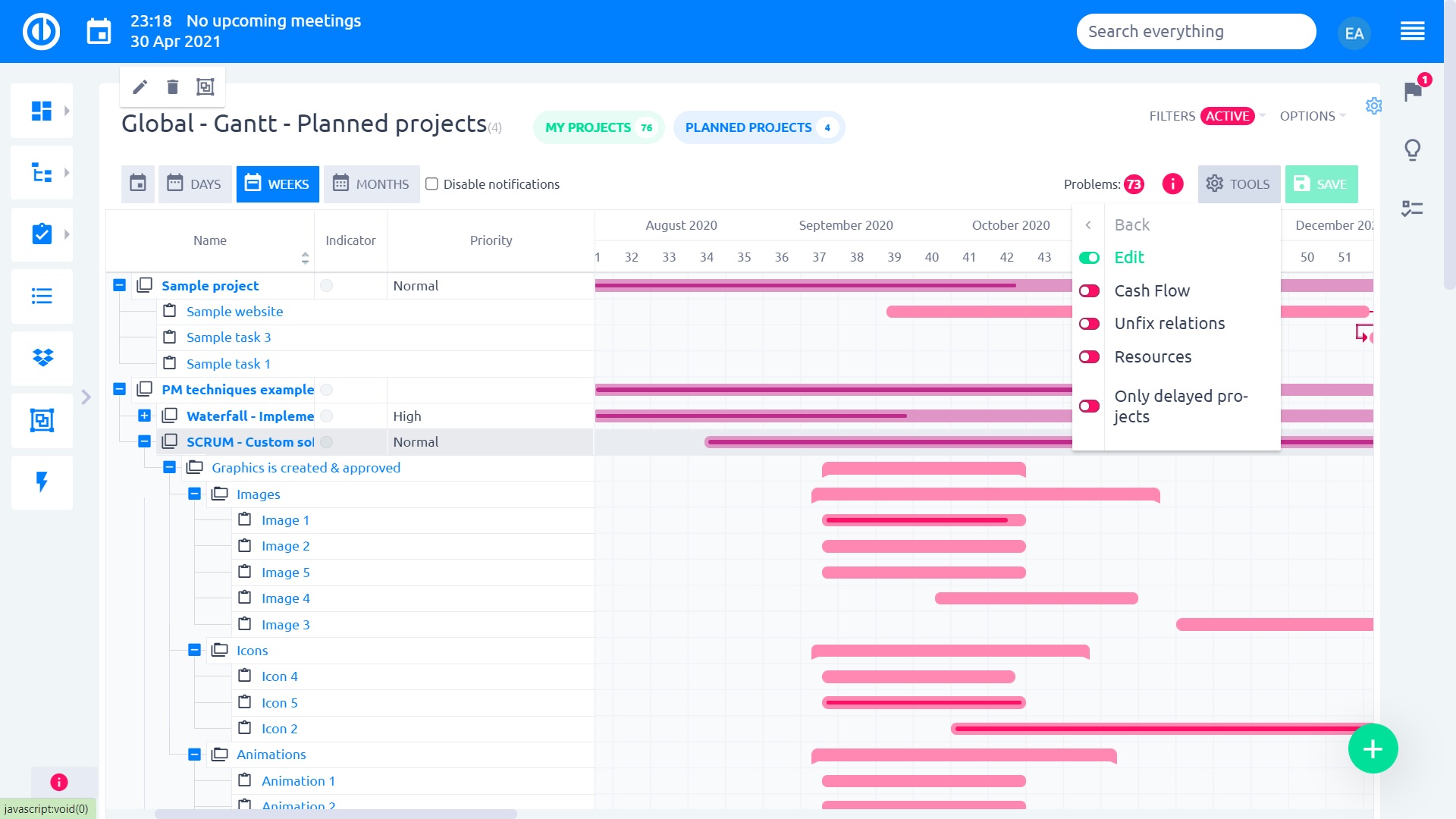Click the lightbulb icon in right sidebar
The image size is (1456, 819).
[x=1412, y=149]
